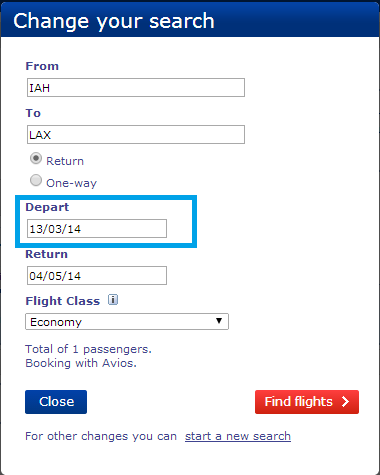This screenshot has width=380, height=475.
Task: Focus the From field containing IAH
Action: coord(136,88)
